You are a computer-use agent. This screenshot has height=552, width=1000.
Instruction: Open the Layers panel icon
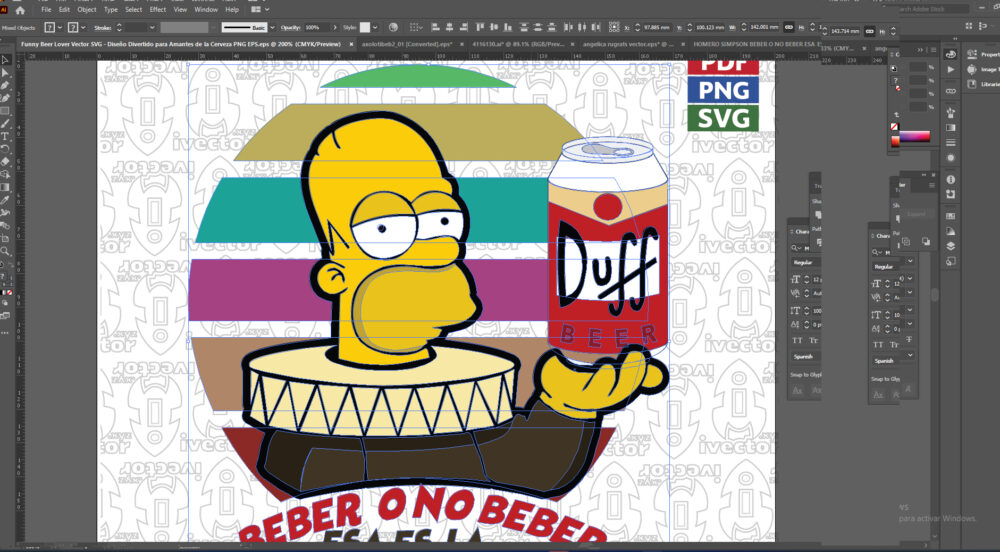(951, 246)
